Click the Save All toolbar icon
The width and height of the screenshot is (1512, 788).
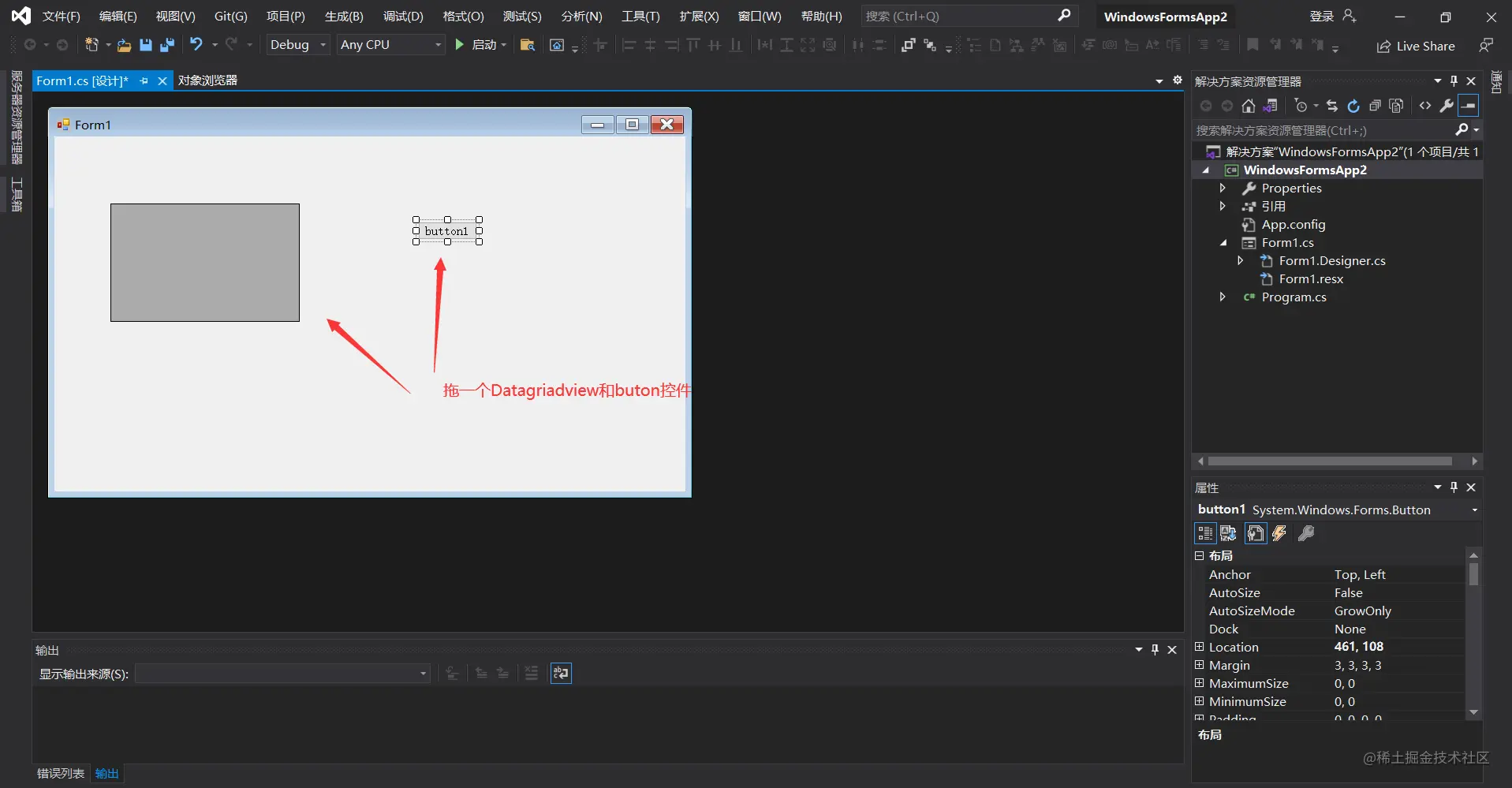click(x=166, y=45)
